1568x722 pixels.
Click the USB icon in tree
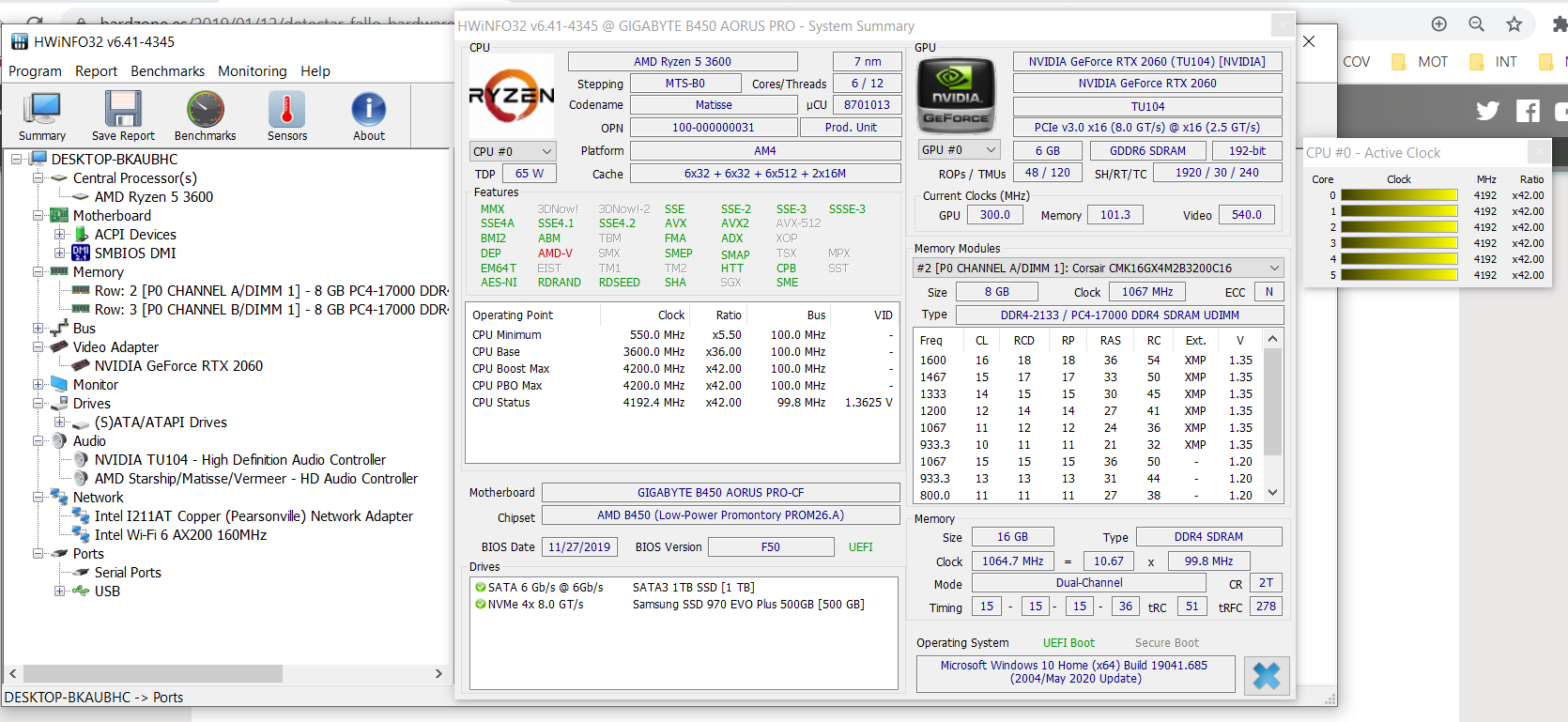pyautogui.click(x=81, y=591)
